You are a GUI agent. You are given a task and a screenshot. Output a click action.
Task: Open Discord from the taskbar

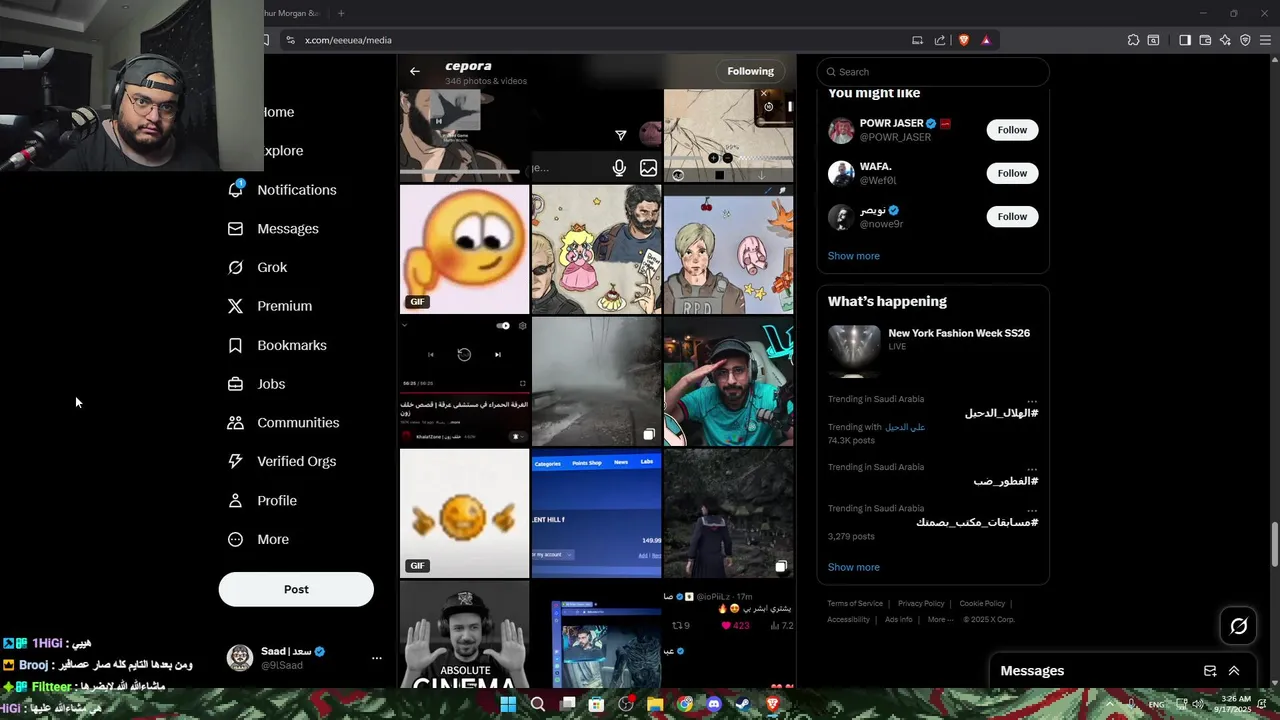(x=714, y=704)
